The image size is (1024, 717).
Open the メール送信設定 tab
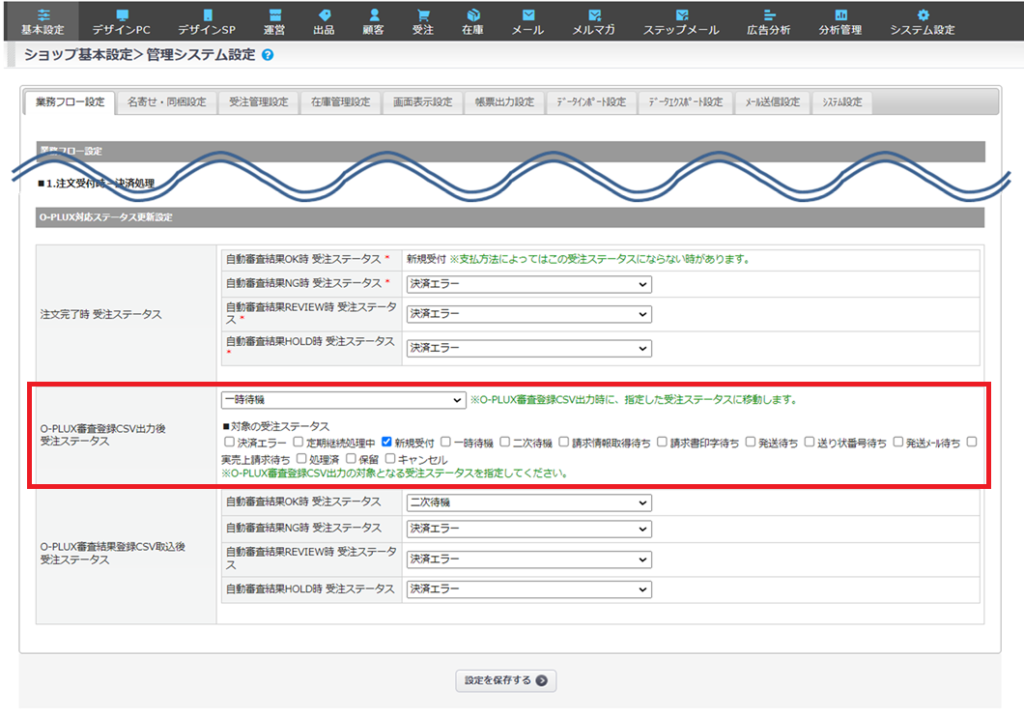point(773,102)
